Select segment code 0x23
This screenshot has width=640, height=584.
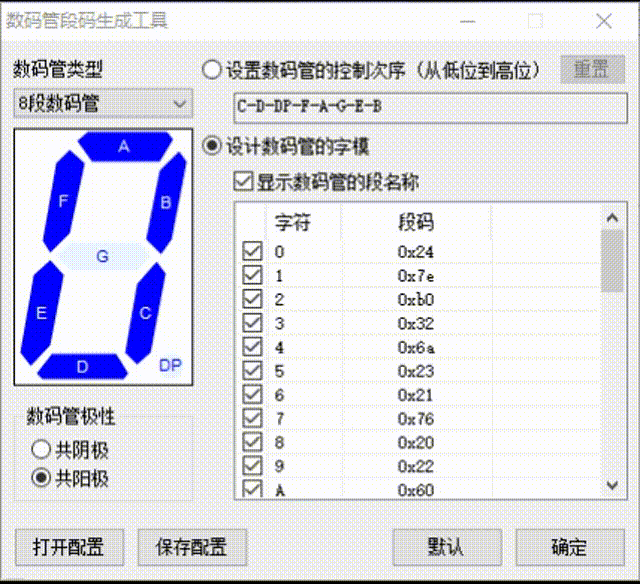416,371
